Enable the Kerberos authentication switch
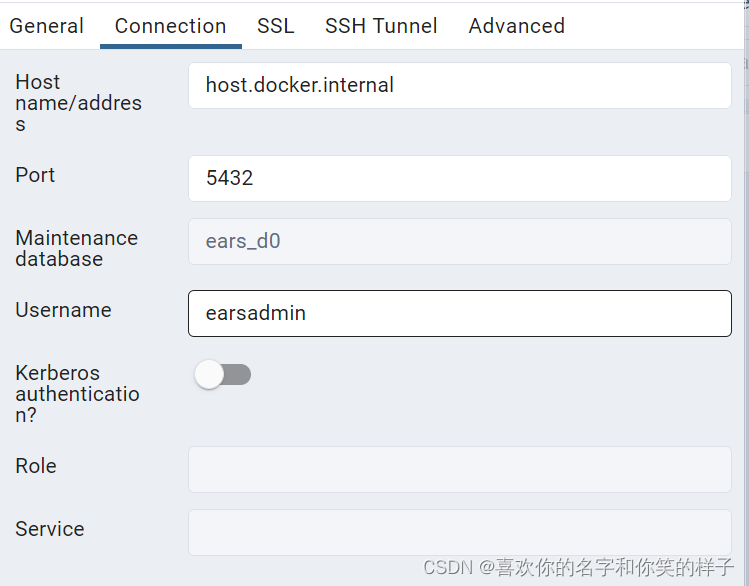This screenshot has height=586, width=749. [223, 375]
